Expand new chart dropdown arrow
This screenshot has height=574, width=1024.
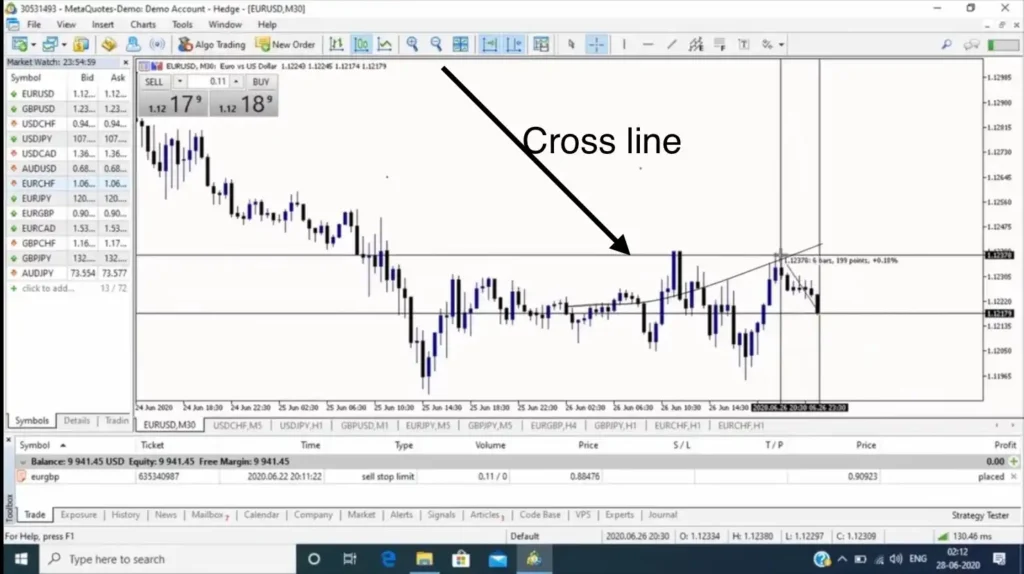click(x=33, y=45)
